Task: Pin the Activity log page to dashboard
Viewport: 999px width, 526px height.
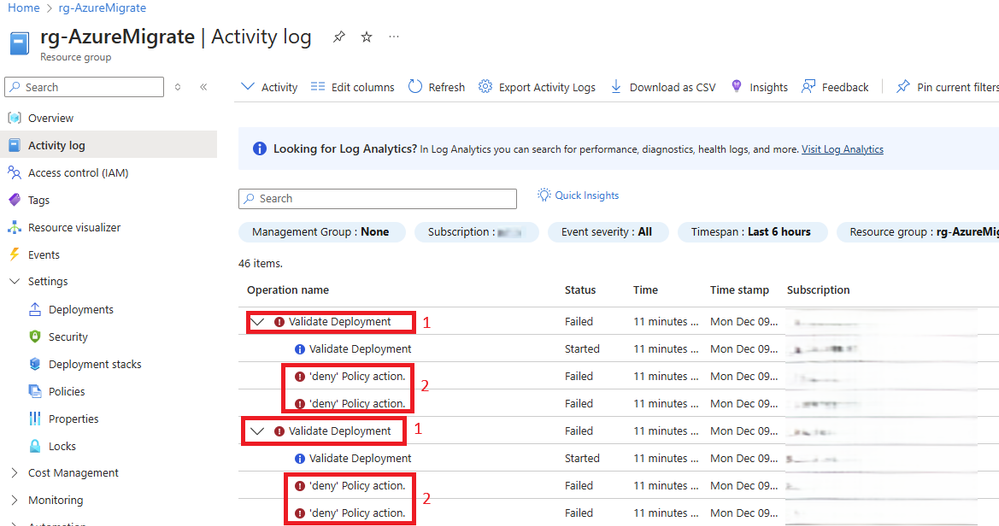Action: click(339, 37)
